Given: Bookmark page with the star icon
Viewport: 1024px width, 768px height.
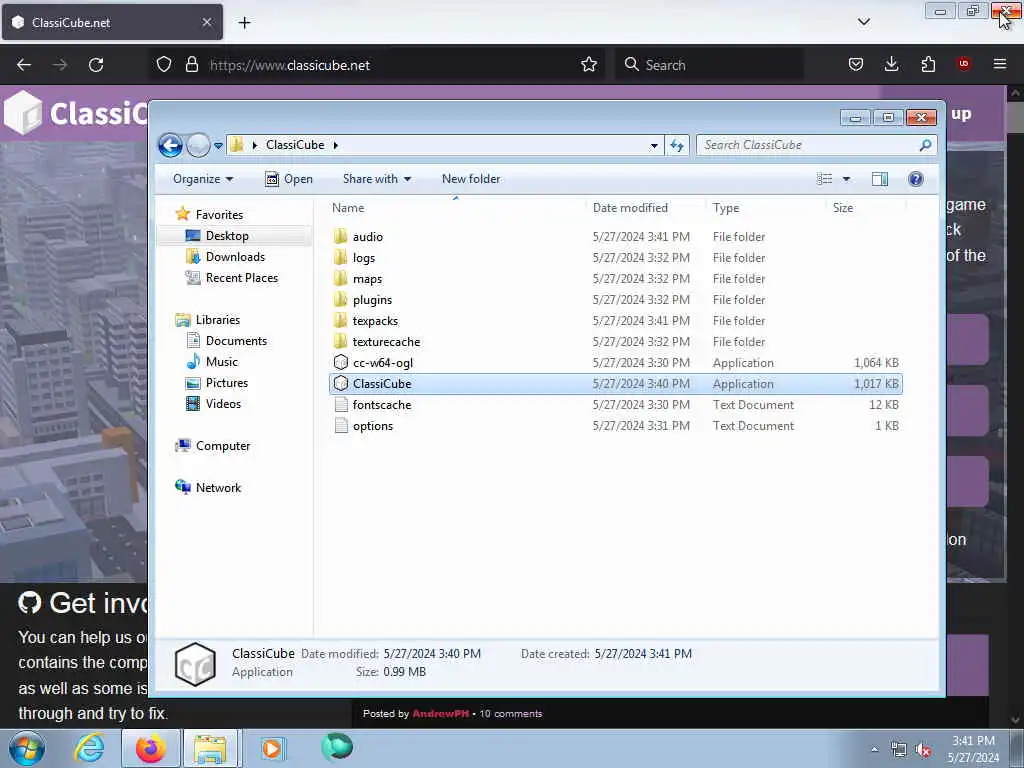Looking at the screenshot, I should coord(588,64).
